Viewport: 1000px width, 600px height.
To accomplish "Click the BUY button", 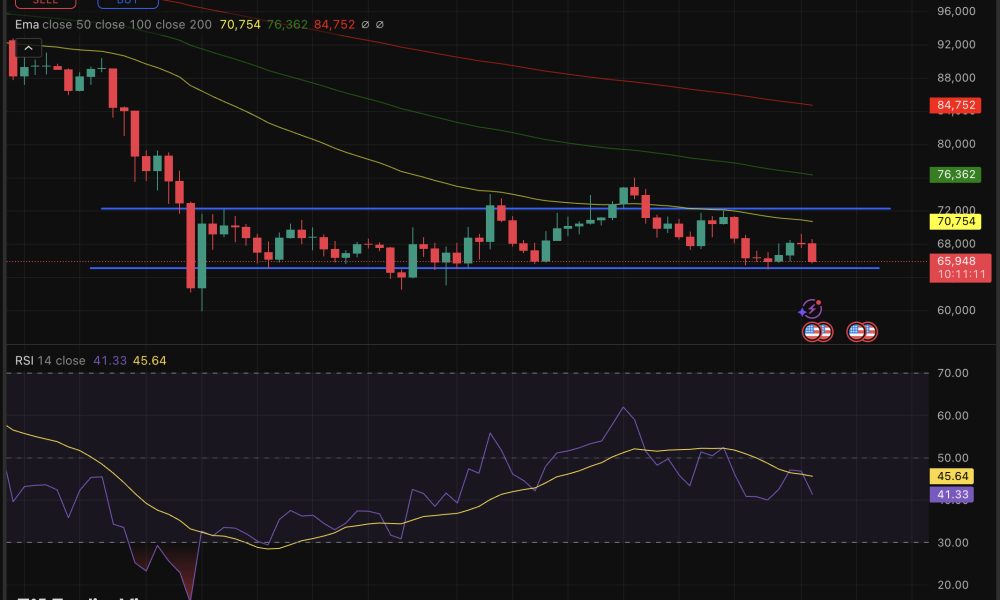I will (x=128, y=3).
